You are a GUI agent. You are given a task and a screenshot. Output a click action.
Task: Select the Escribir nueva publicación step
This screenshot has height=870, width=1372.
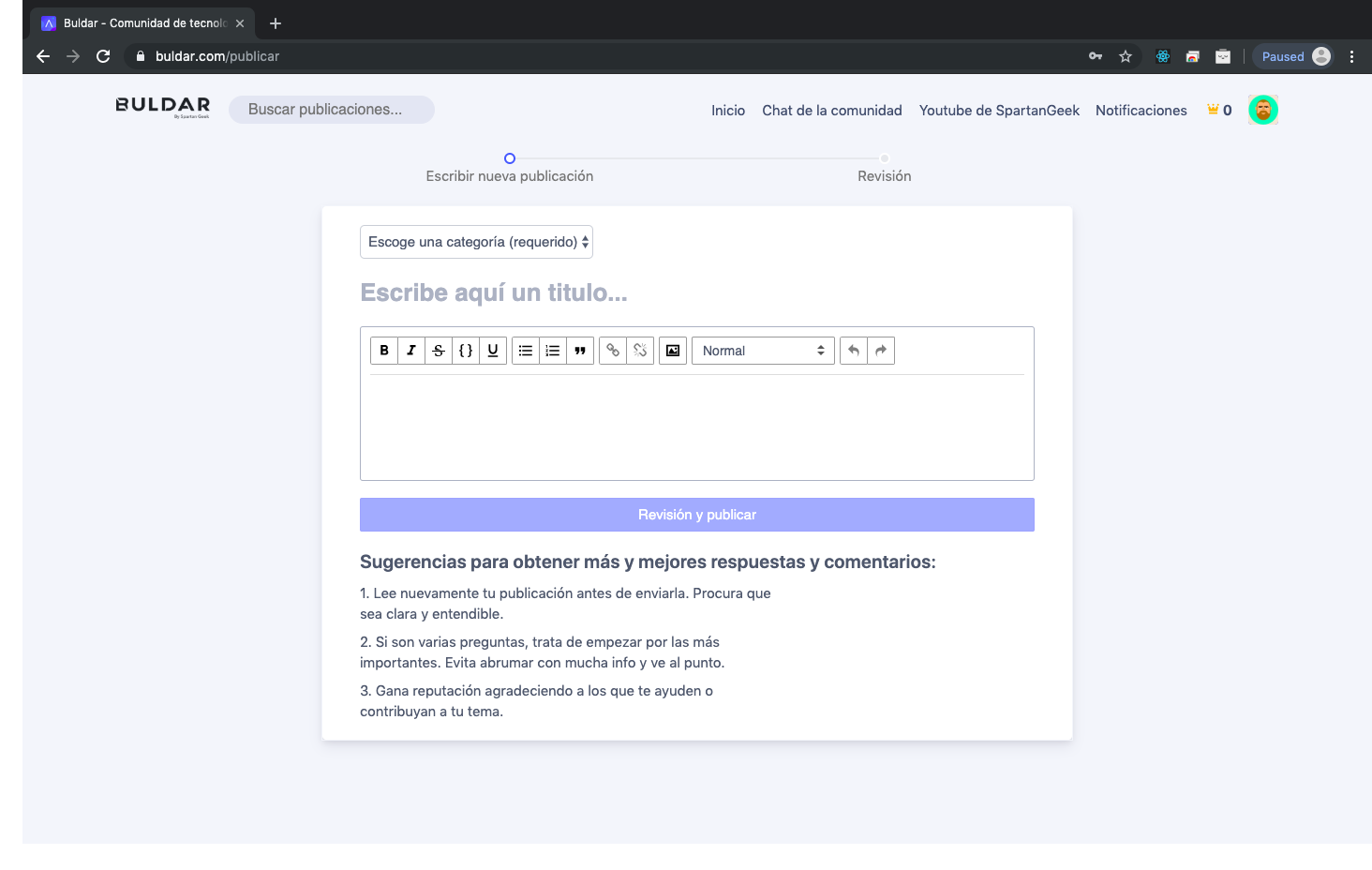tap(510, 168)
